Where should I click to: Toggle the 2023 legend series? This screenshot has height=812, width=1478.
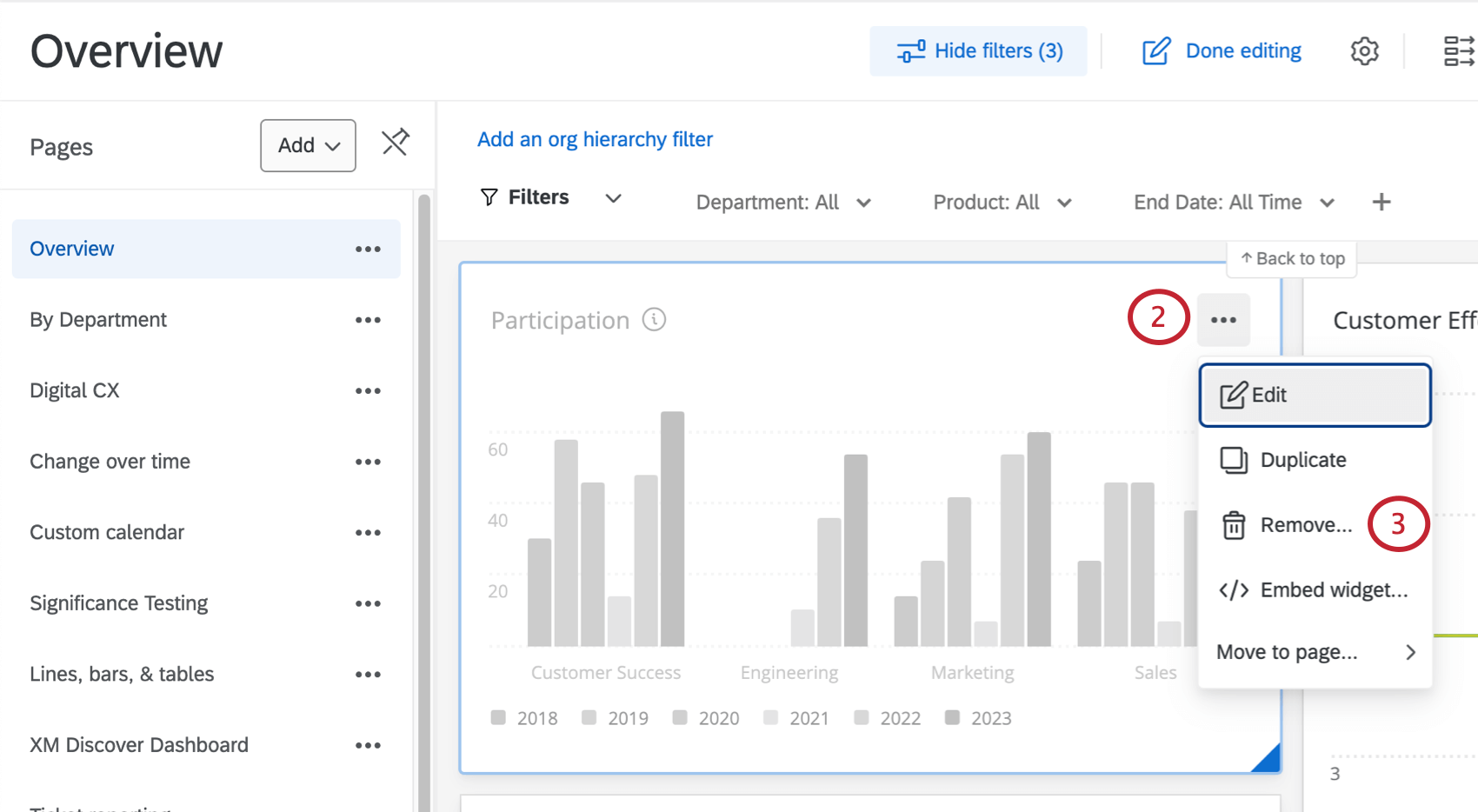tap(978, 718)
